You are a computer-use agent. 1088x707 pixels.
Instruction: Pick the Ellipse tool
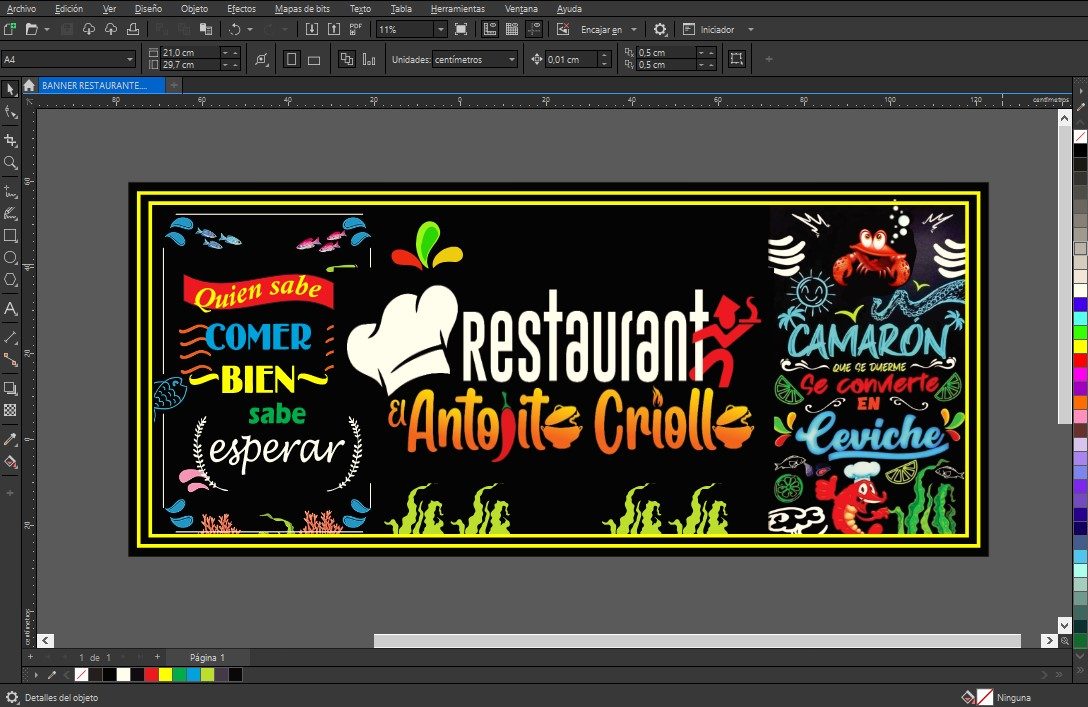pos(11,258)
